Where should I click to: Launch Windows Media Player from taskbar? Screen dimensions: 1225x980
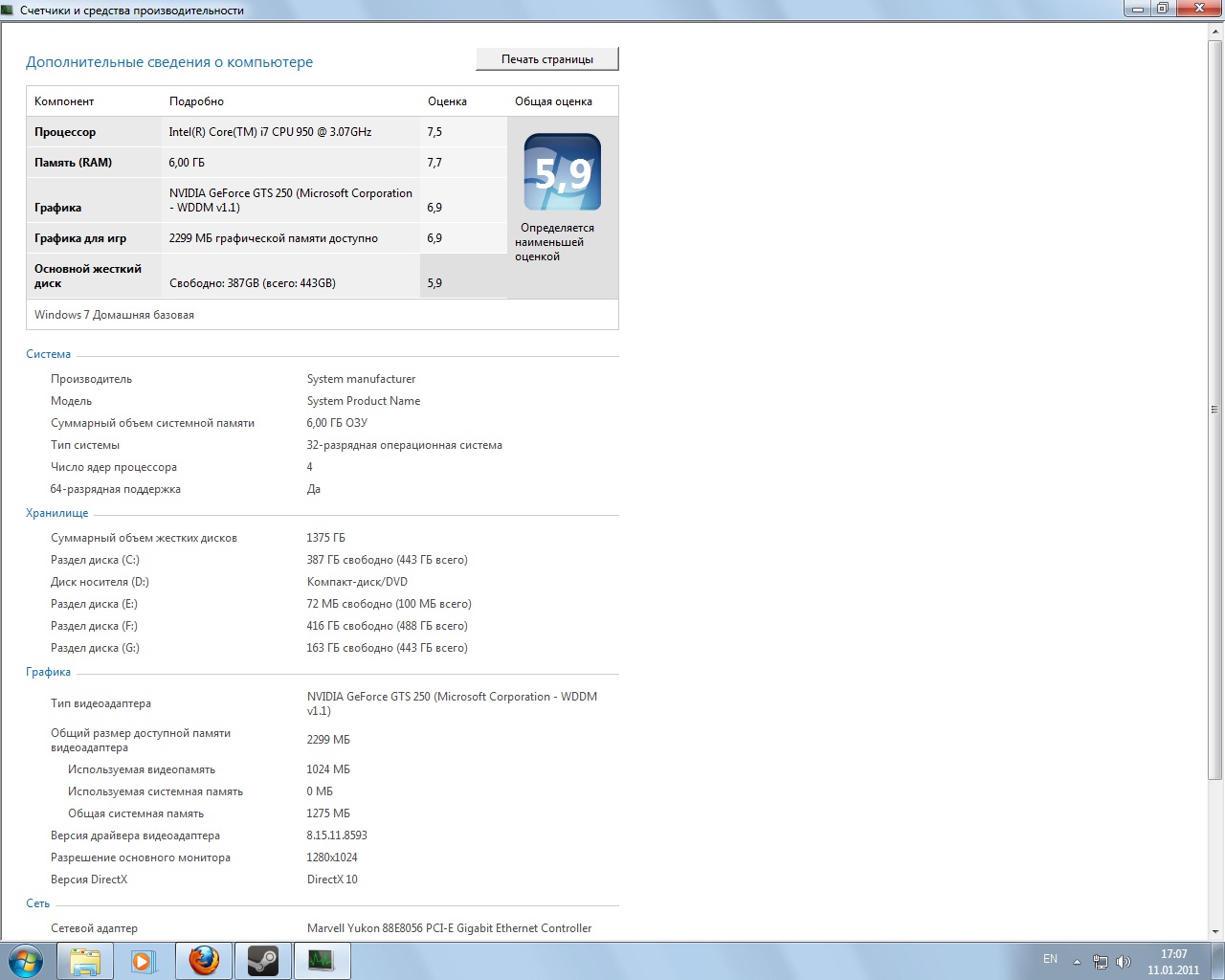(144, 960)
